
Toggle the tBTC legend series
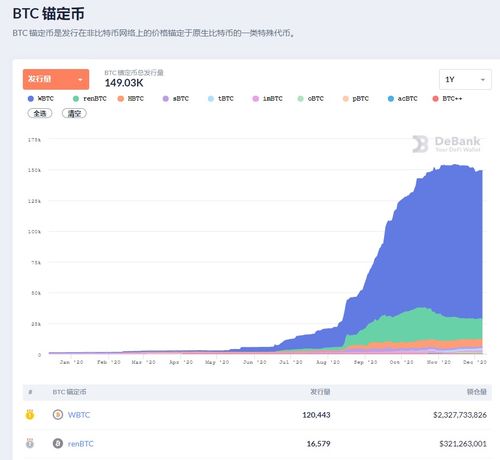[221, 99]
